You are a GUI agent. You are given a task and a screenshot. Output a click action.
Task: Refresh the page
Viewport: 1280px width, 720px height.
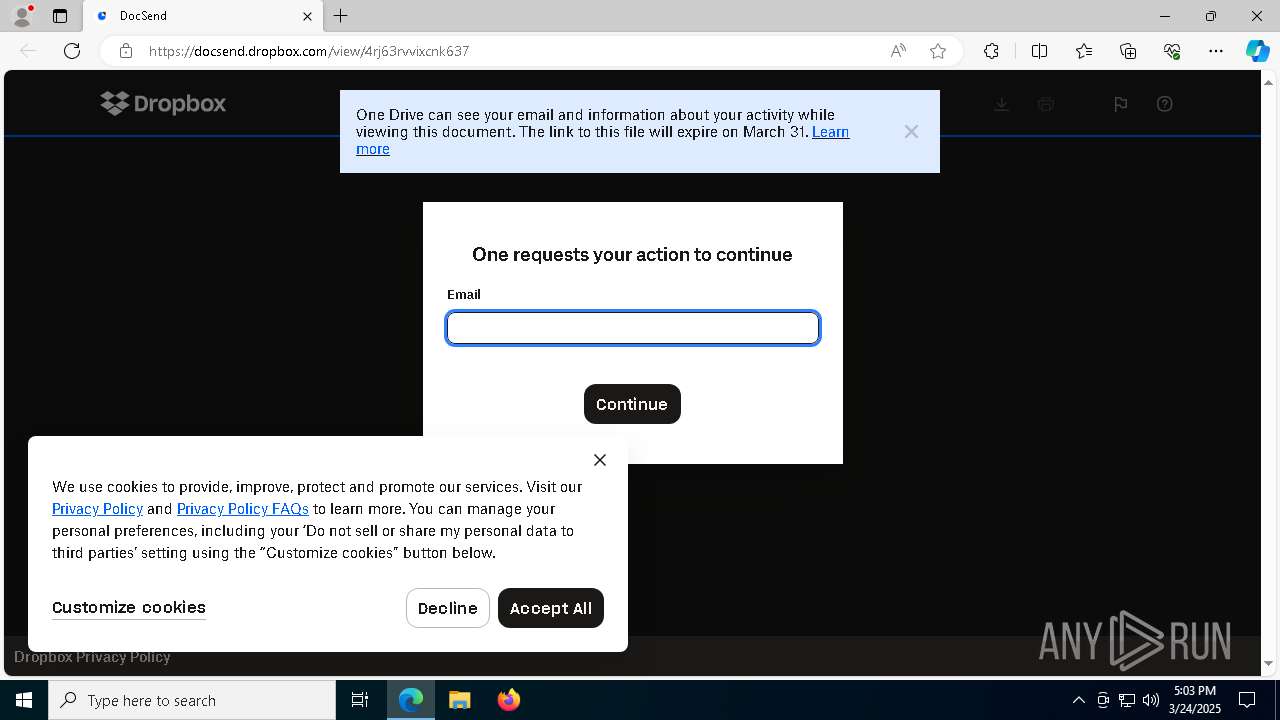point(72,51)
